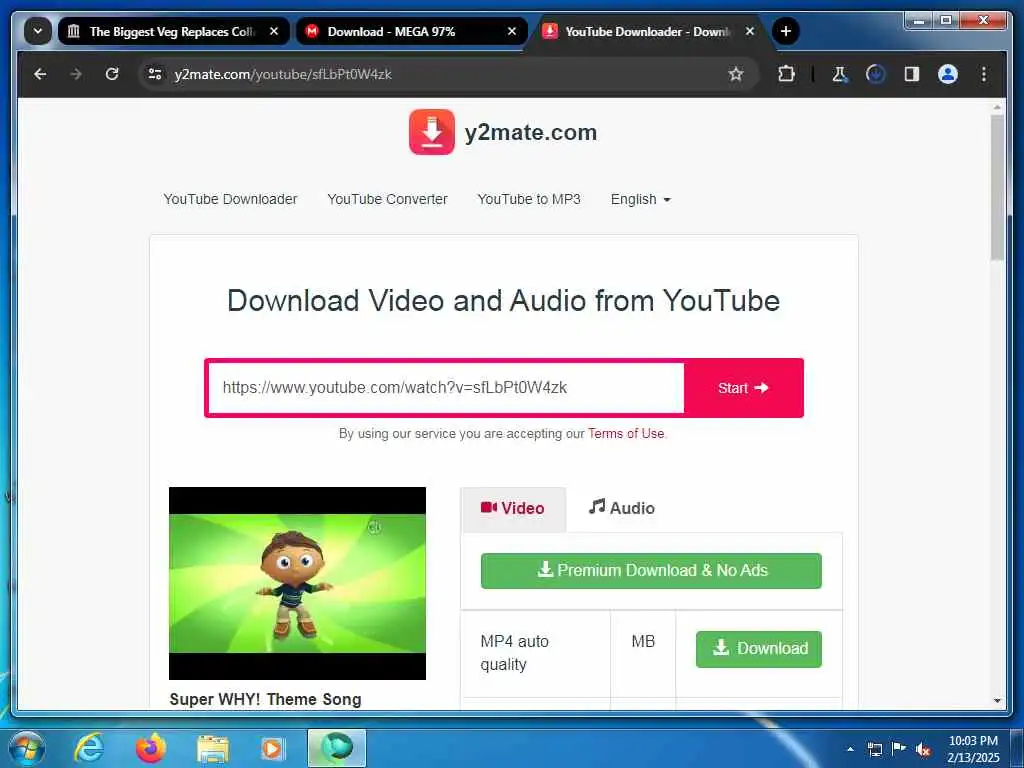
Task: Select the YouTube Downloader tab
Action: 647,31
